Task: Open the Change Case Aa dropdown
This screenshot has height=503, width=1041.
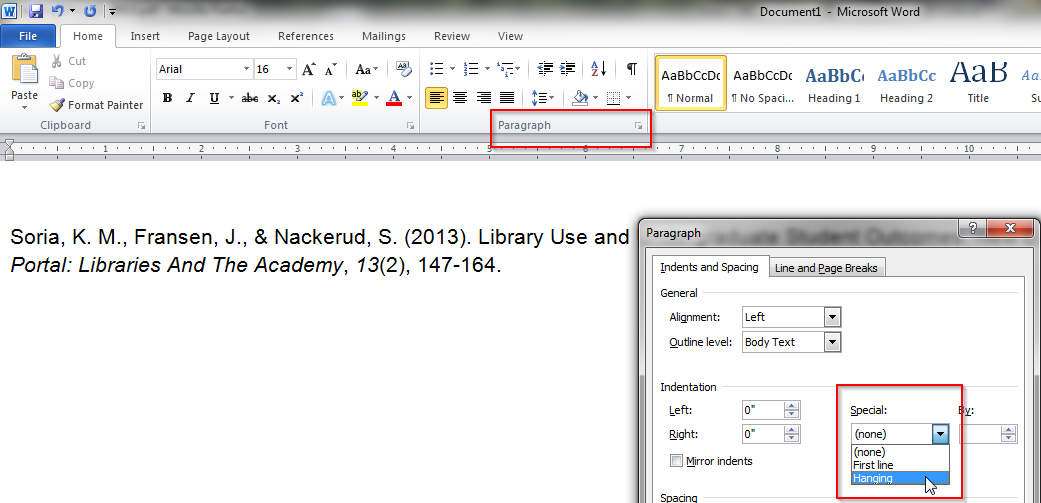Action: 366,69
